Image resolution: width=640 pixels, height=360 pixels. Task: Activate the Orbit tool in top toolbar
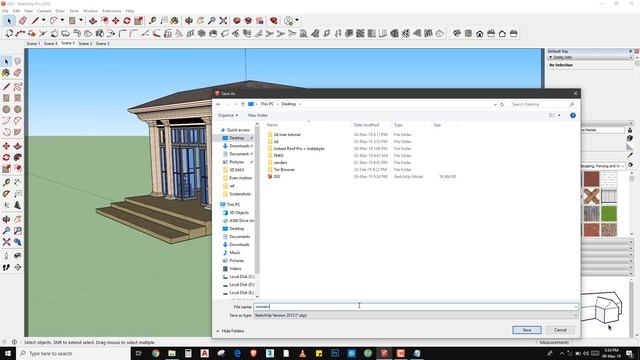[189, 20]
